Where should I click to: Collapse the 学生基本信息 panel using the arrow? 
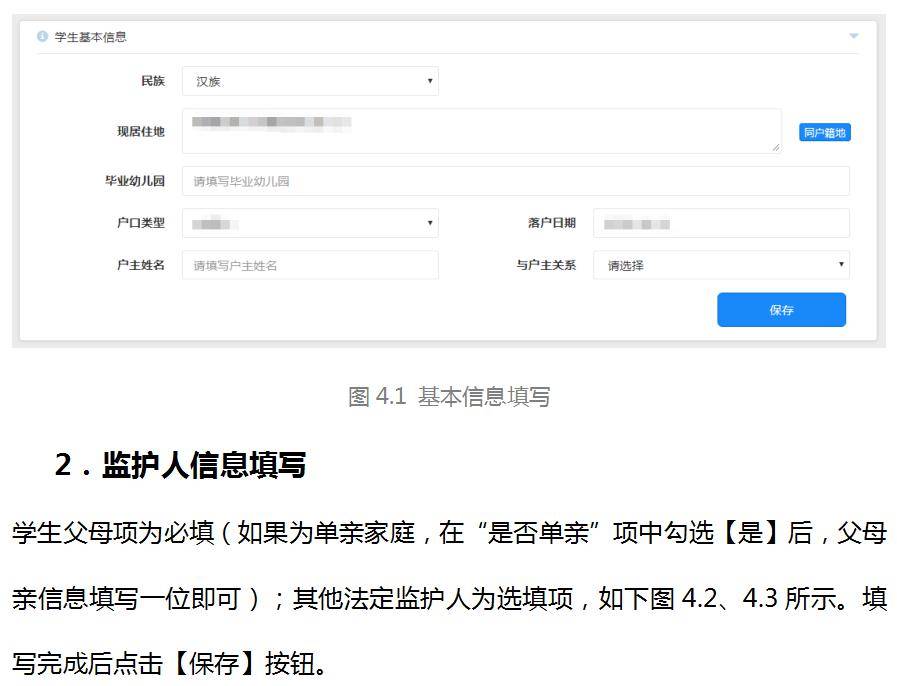853,37
